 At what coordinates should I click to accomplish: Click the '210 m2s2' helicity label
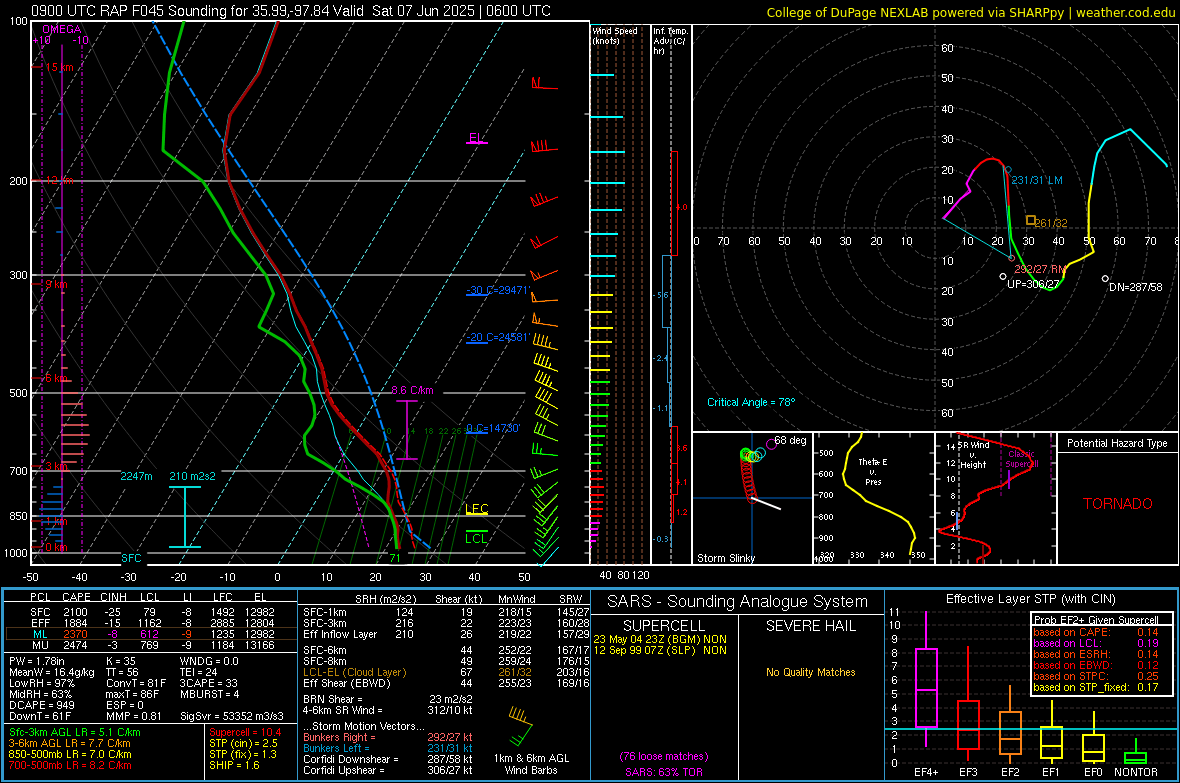pos(192,477)
